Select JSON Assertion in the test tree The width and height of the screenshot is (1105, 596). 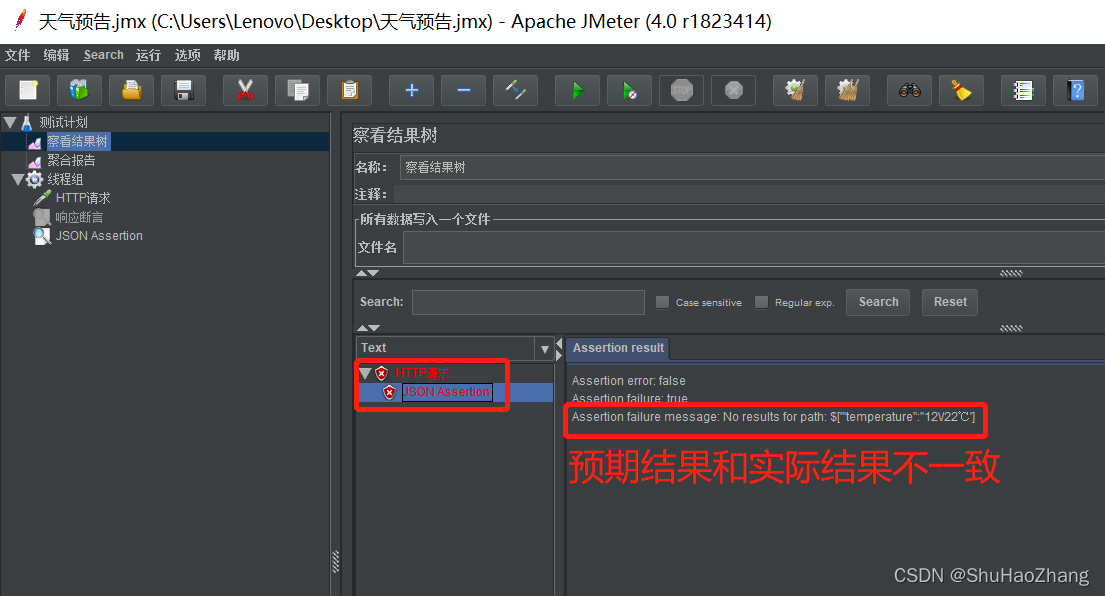point(99,236)
